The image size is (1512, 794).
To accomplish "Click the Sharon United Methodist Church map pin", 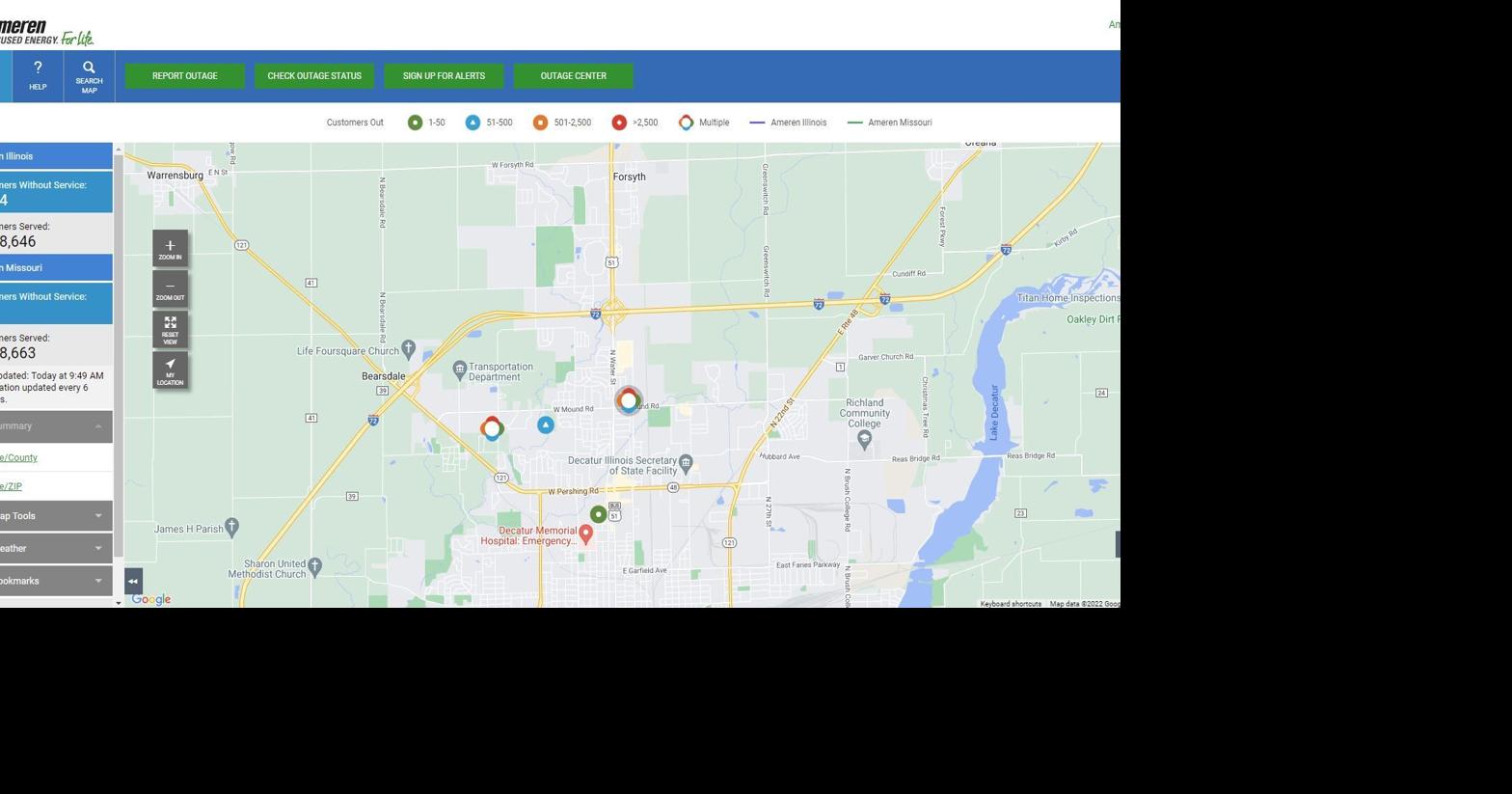I will [314, 565].
